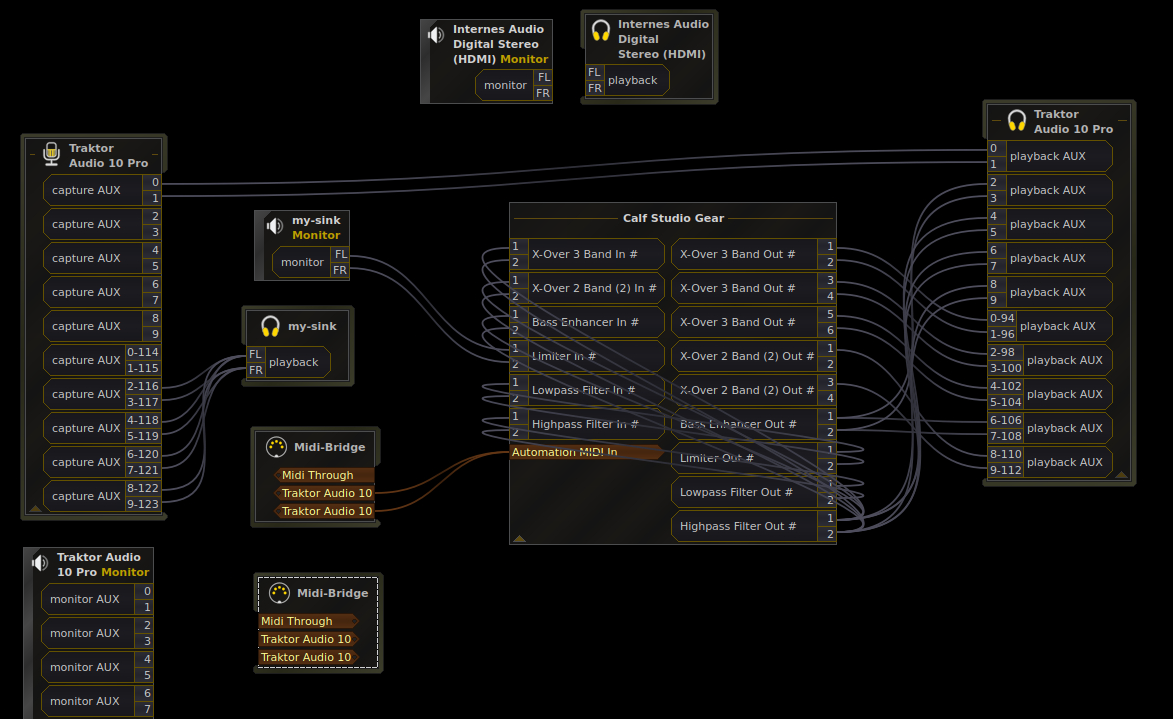Select the Lowpass Filter Out # port
This screenshot has width=1173, height=719.
[x=753, y=492]
